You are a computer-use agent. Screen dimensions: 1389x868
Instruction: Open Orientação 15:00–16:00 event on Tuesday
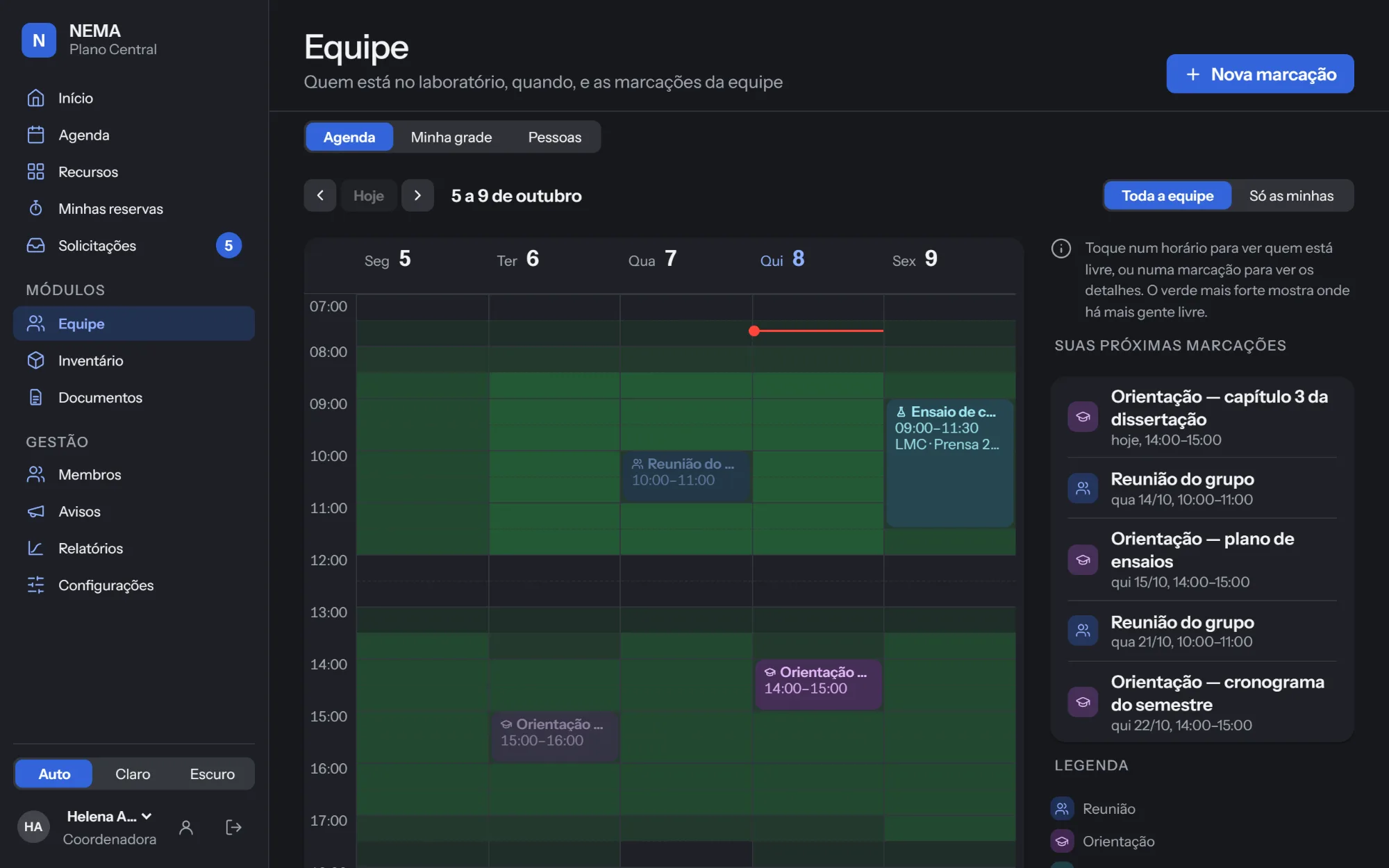pos(554,736)
